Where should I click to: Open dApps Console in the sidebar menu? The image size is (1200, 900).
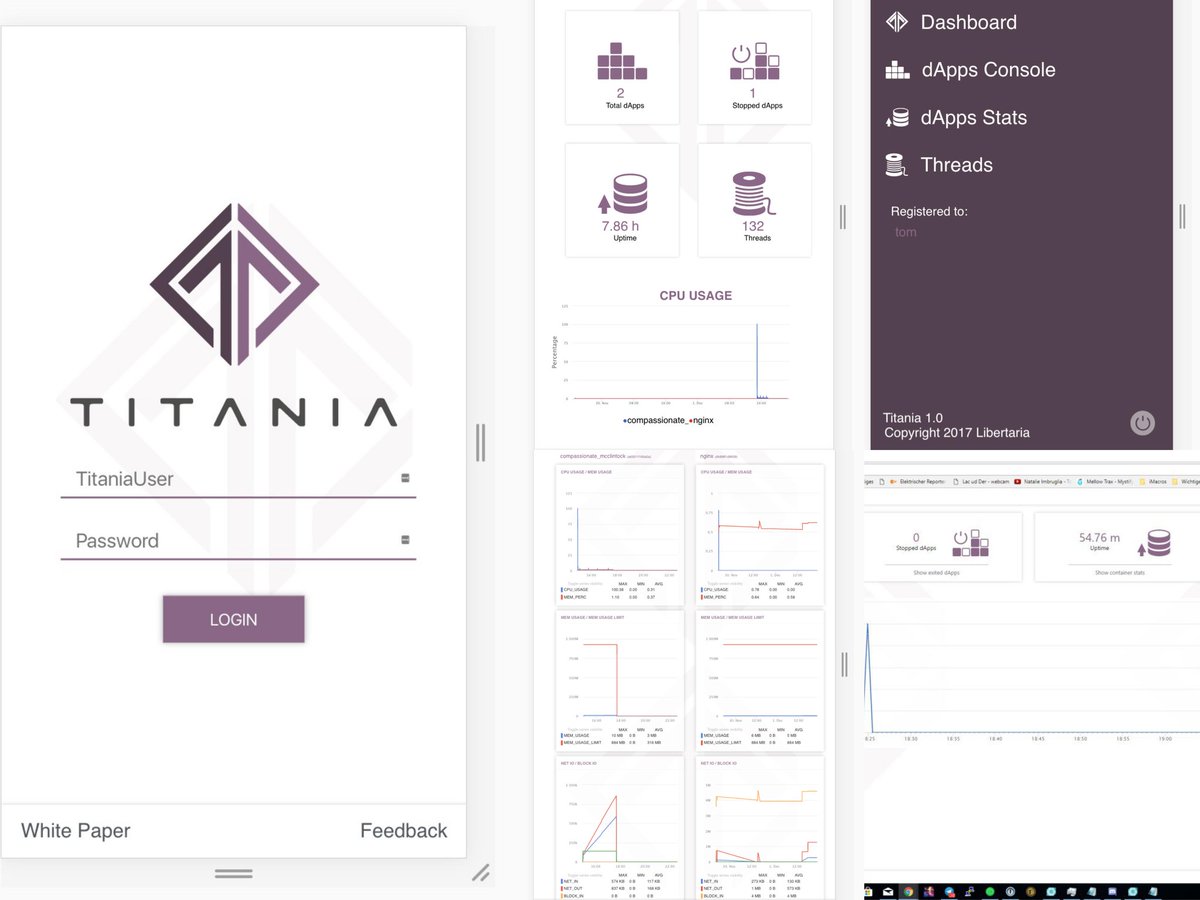point(988,70)
